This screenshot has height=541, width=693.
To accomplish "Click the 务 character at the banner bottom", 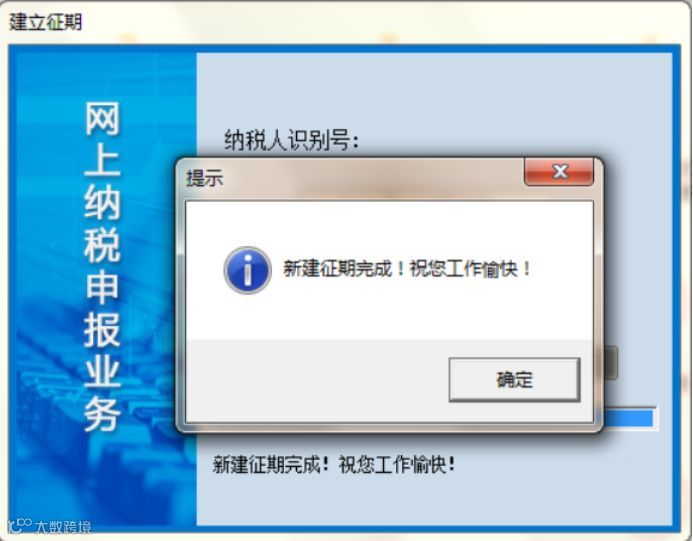I will [x=102, y=413].
